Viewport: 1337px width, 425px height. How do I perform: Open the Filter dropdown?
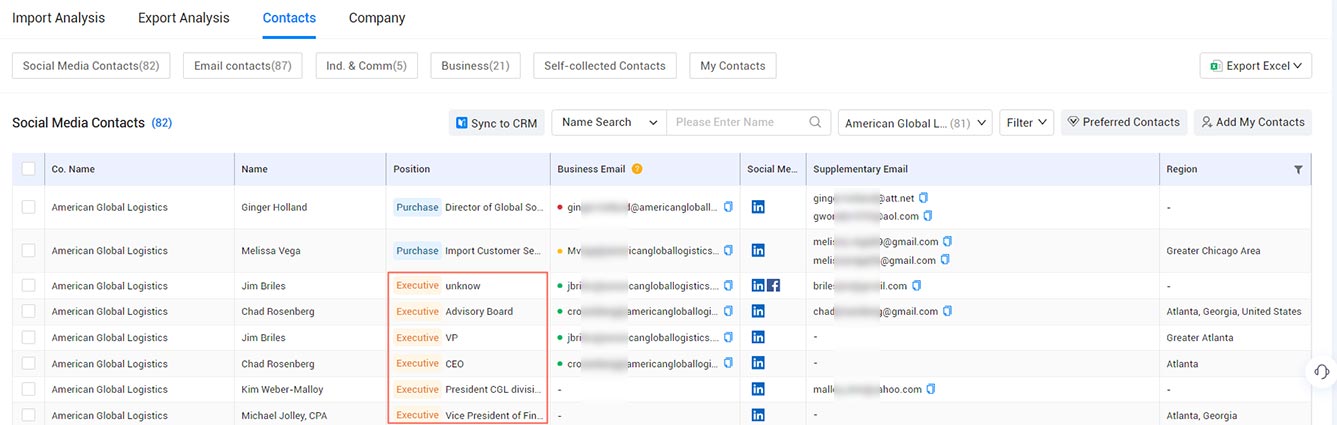pos(1028,123)
